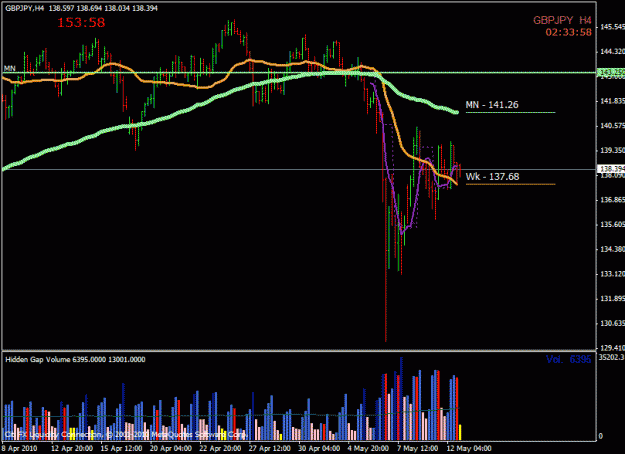
Task: Click the 22 Apr 20:00 time label
Action: [220, 448]
